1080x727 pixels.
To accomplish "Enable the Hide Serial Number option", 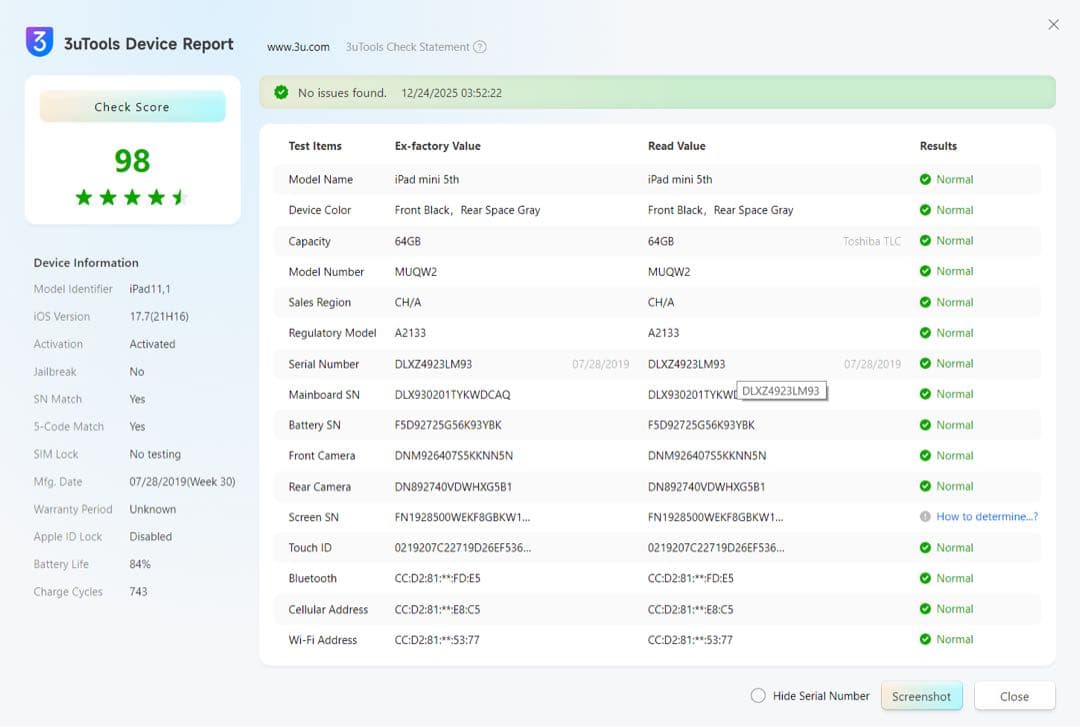I will click(x=758, y=696).
